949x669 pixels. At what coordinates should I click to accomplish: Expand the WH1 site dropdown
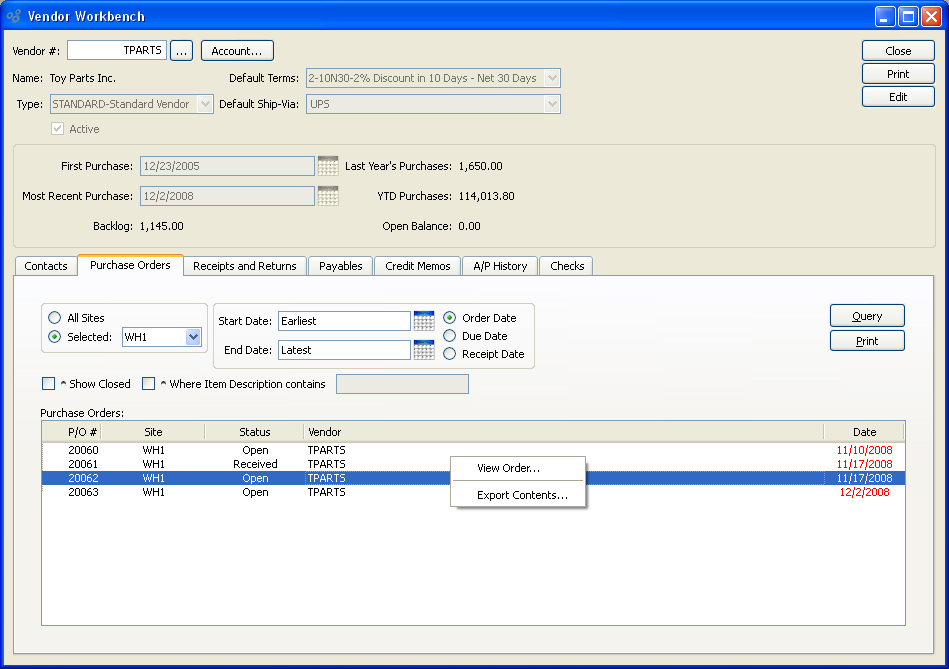coord(193,337)
